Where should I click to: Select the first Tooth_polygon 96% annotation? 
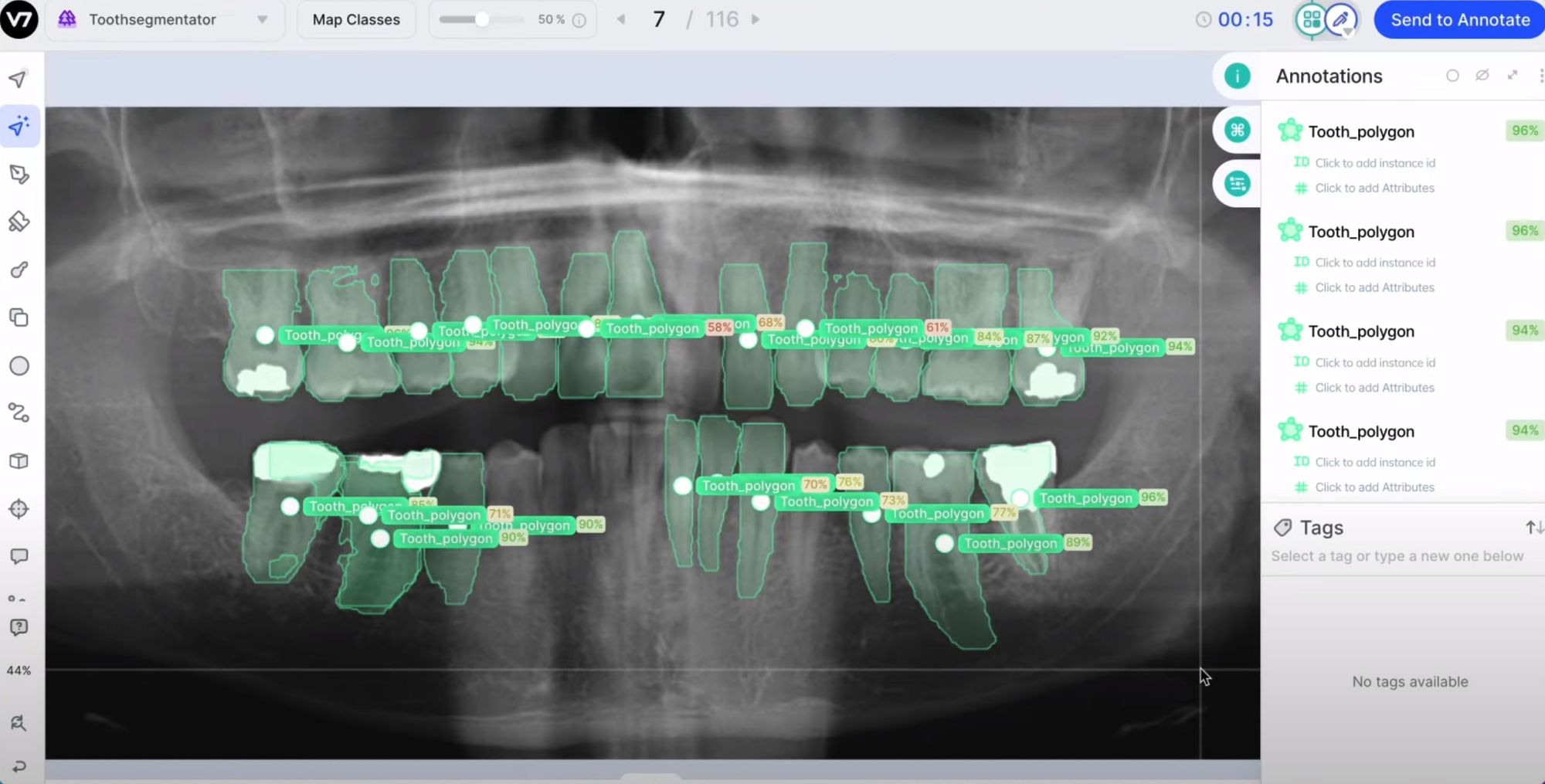(1361, 131)
